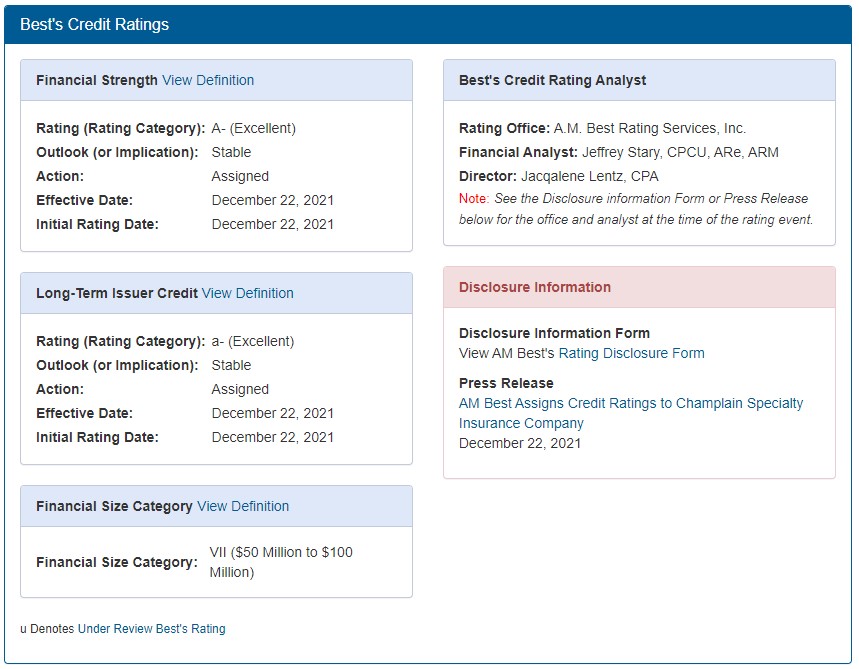Image resolution: width=859 pixels, height=669 pixels.
Task: Click the Disclosure Information panel heading
Action: pos(534,287)
